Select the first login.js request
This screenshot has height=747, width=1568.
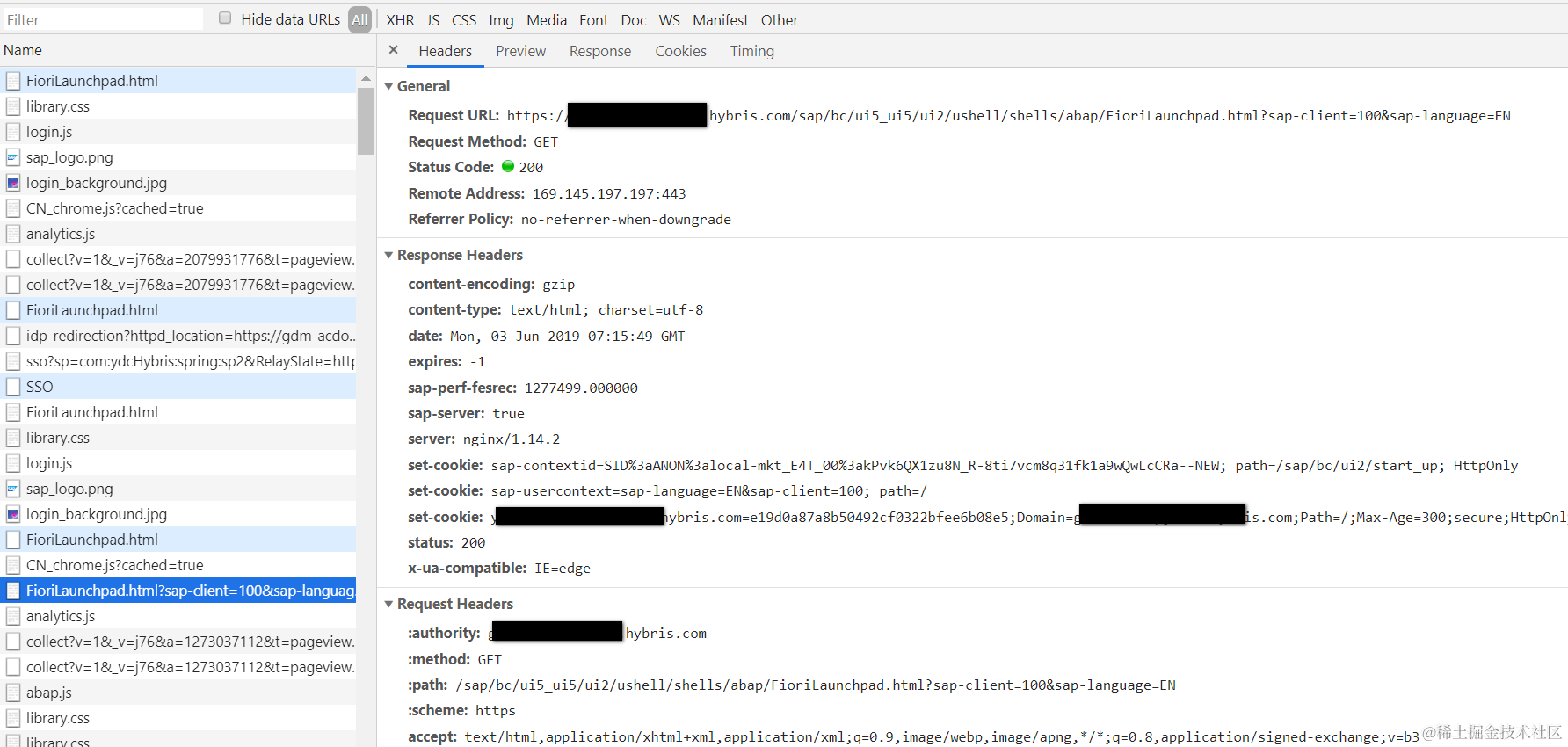(178, 132)
